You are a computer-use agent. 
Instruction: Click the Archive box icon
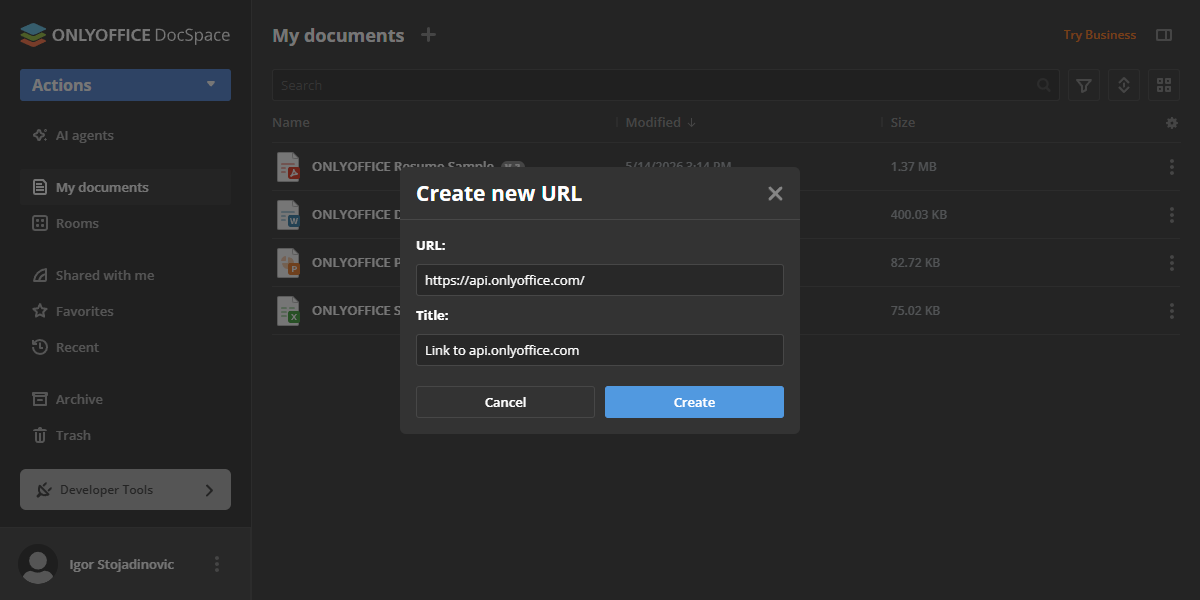coord(40,399)
